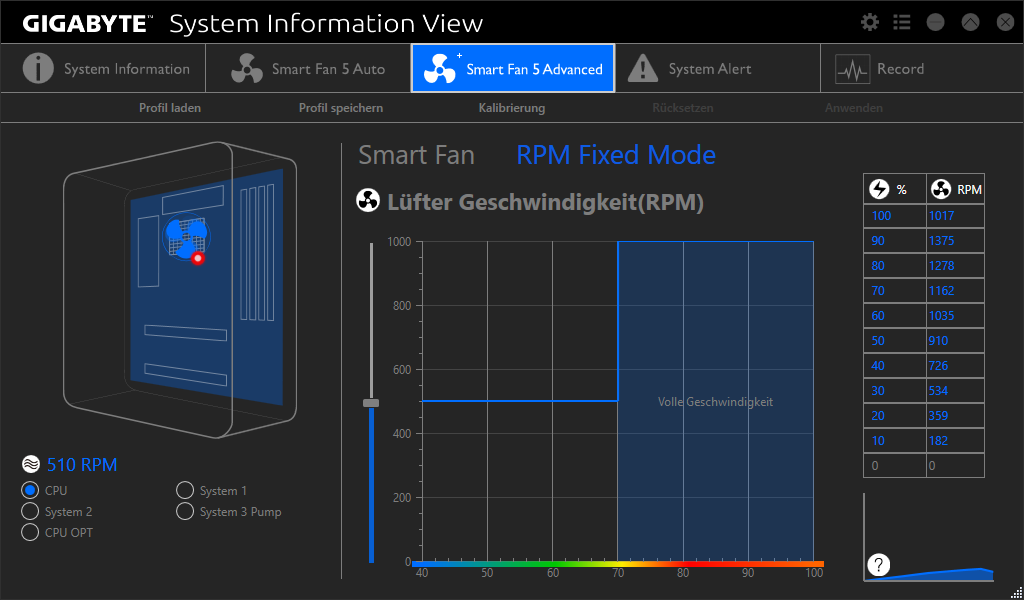This screenshot has height=600, width=1024.
Task: Select the System 1 fan radio button
Action: 185,490
